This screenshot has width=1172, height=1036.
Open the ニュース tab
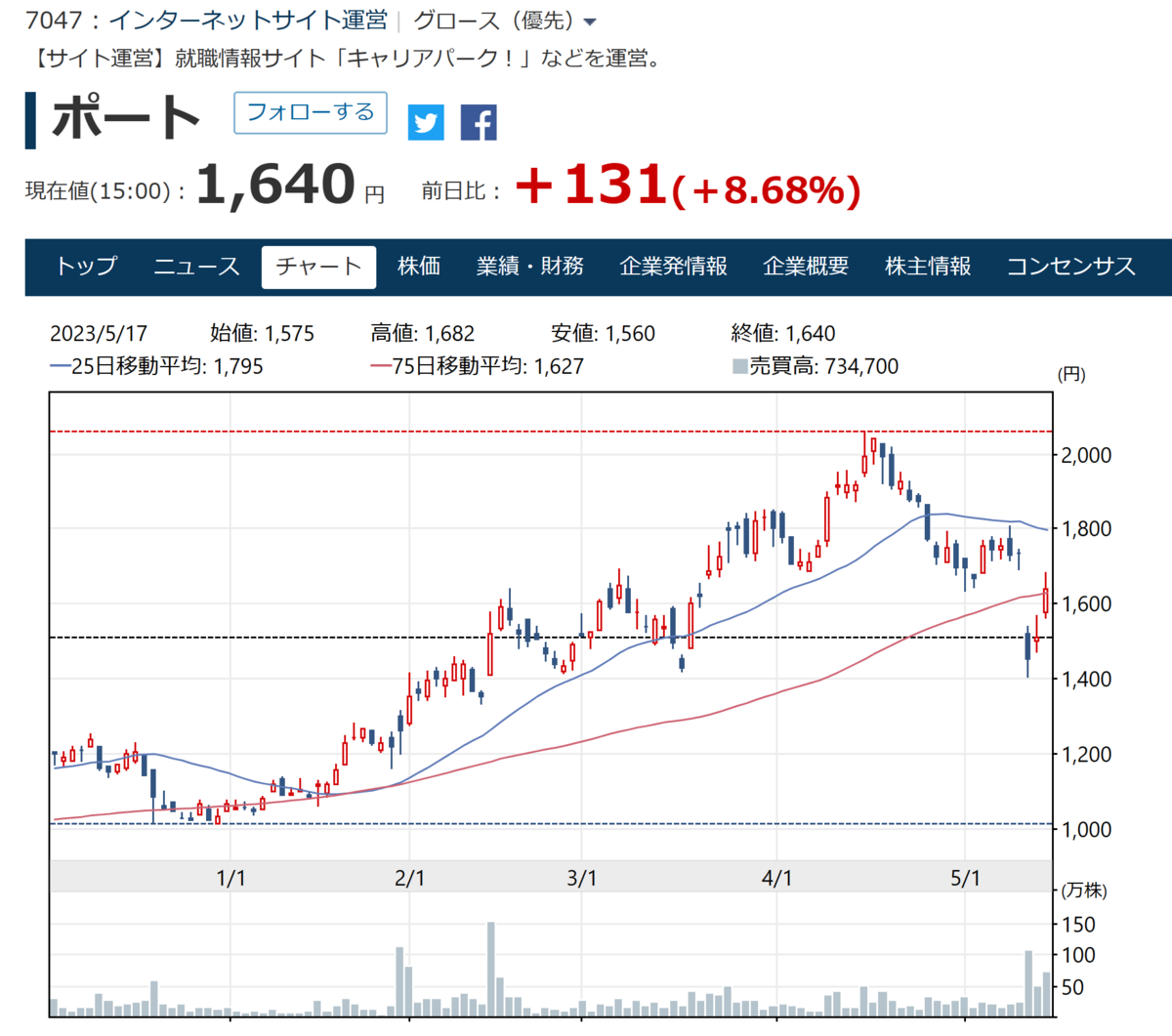pyautogui.click(x=197, y=267)
